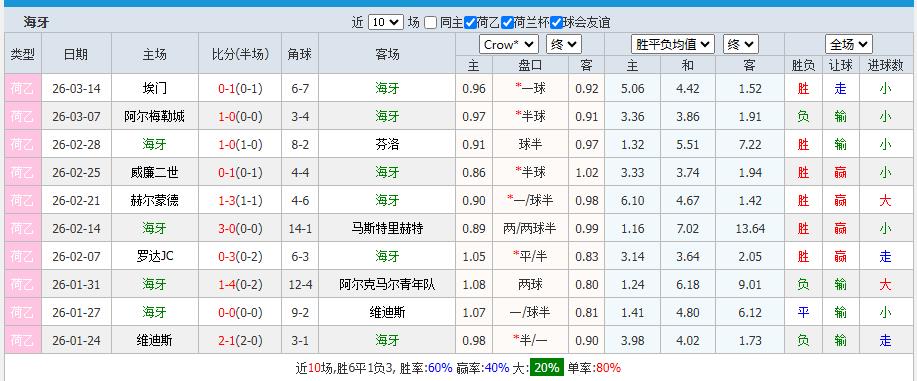Uncheck the 荷兰杯 filter checkbox
This screenshot has width=917, height=381.
(x=508, y=23)
